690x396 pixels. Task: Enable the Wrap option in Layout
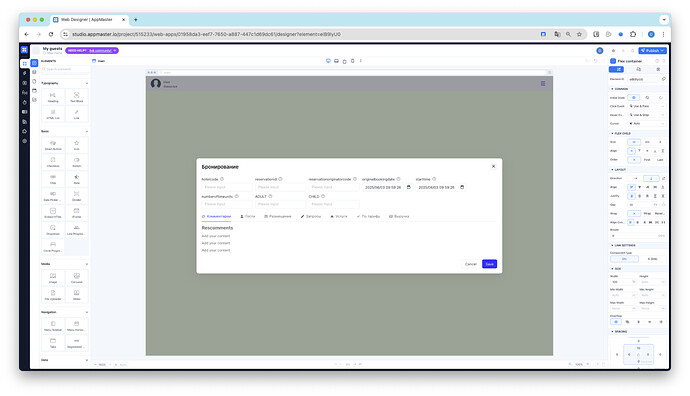tap(647, 213)
